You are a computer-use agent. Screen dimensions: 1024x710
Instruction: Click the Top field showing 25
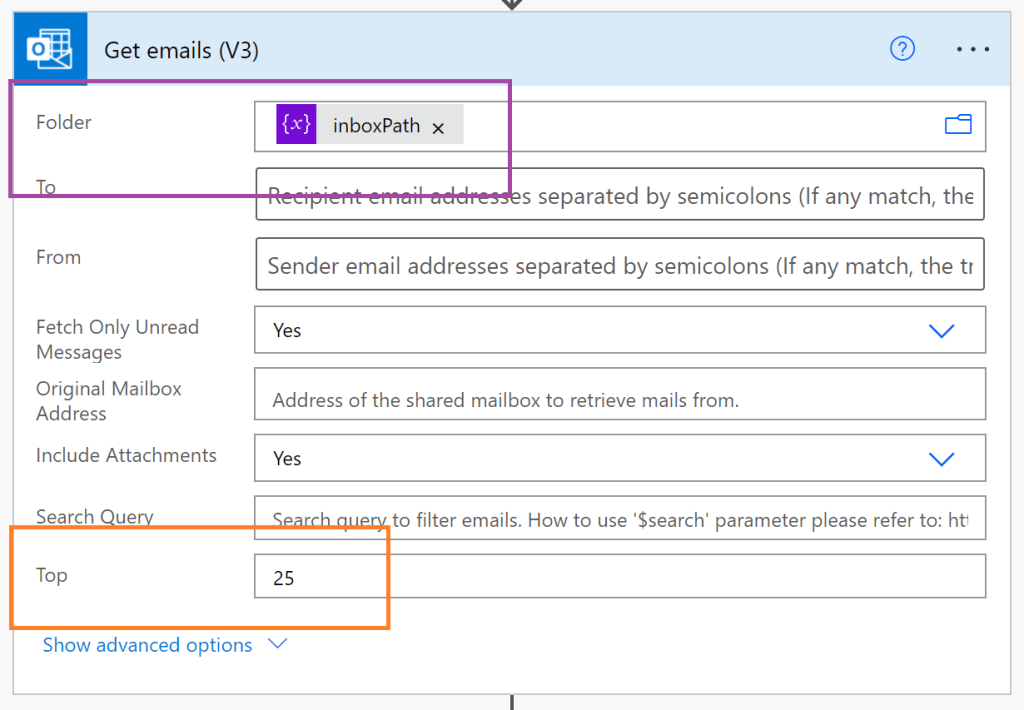click(x=620, y=578)
